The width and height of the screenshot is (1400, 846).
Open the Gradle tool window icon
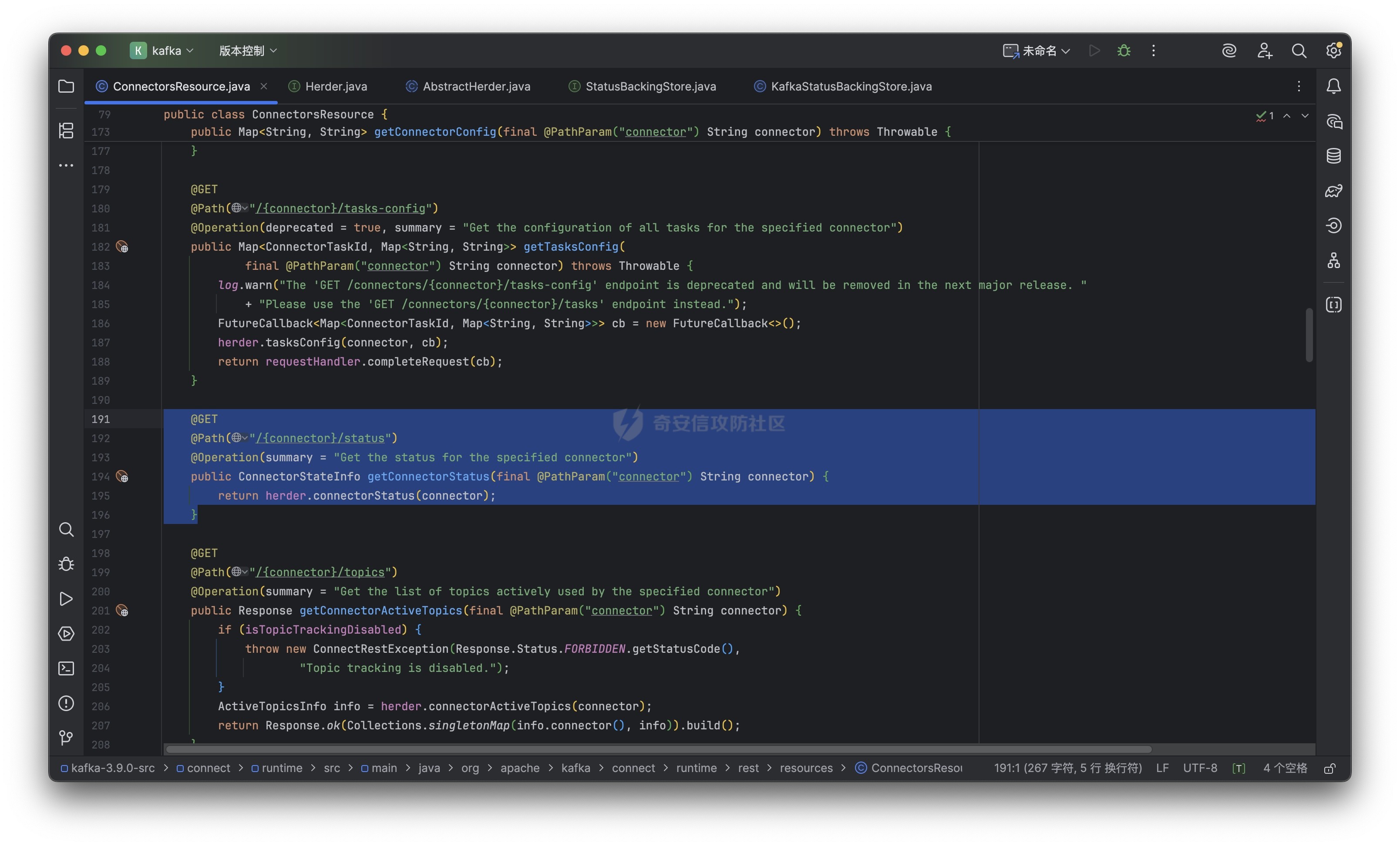pos(1333,191)
